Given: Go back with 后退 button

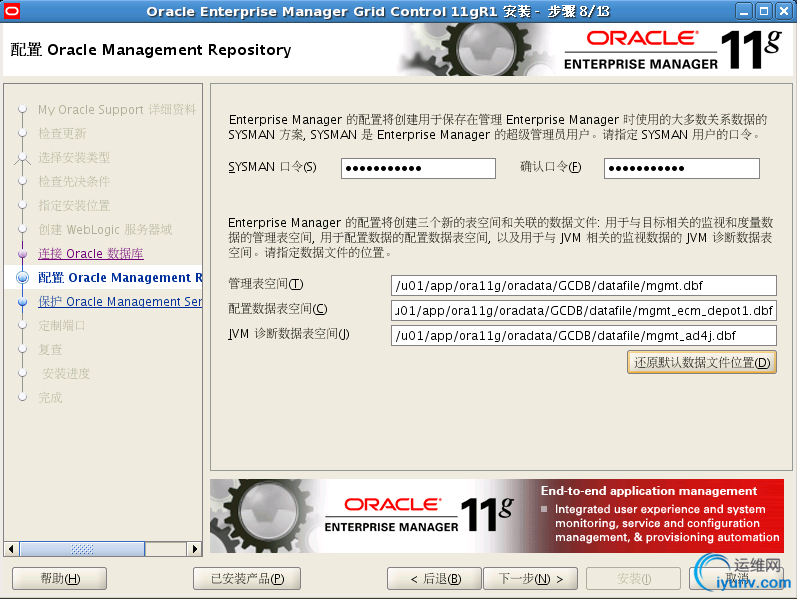Looking at the screenshot, I should point(434,579).
